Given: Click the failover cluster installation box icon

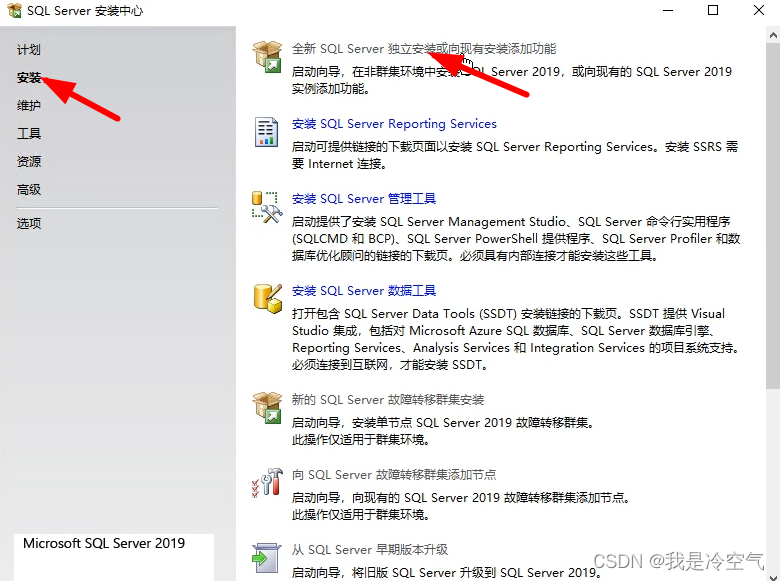Looking at the screenshot, I should click(268, 407).
